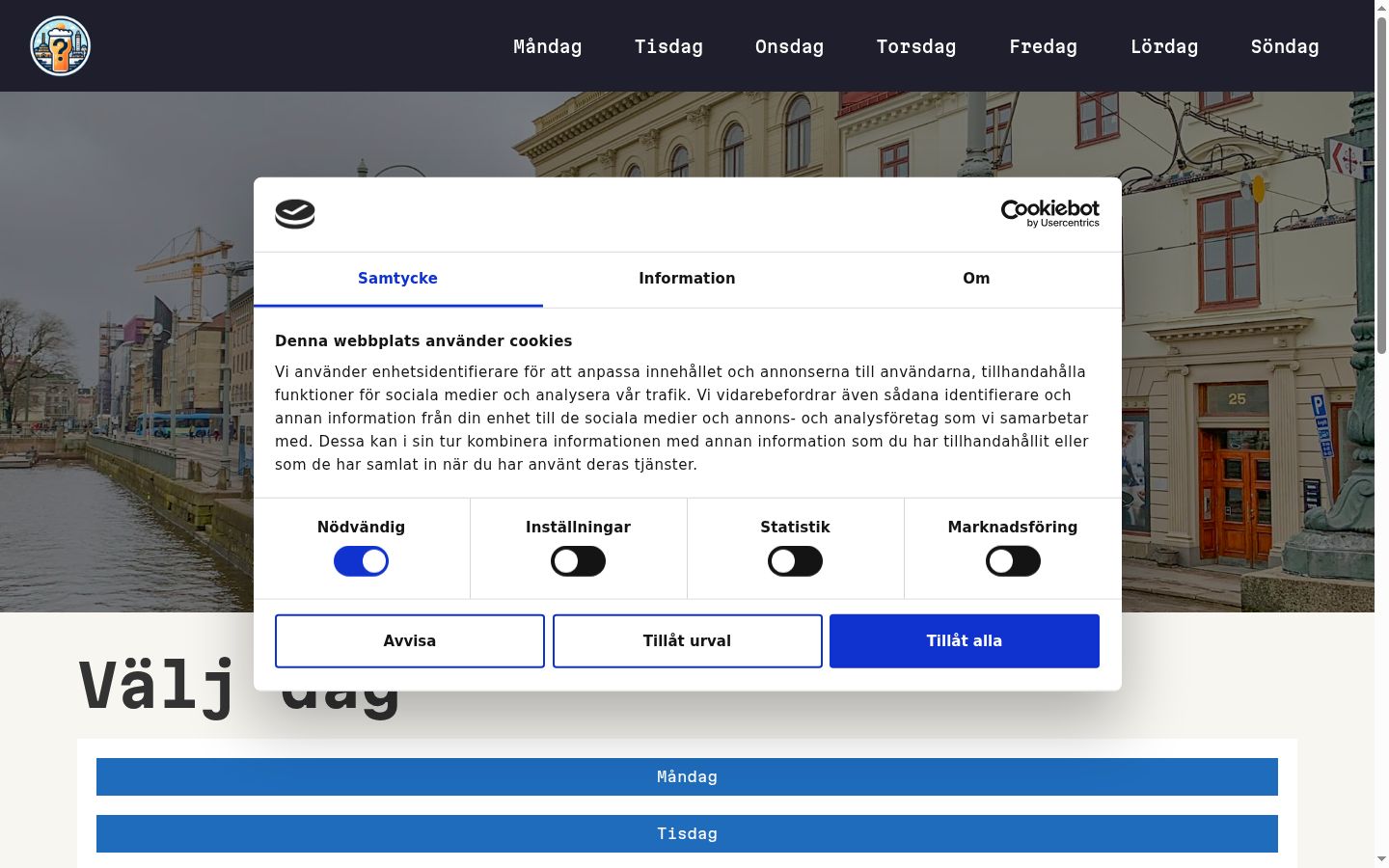The image size is (1389, 868).
Task: Select the blue Tisdag day button
Action: click(x=687, y=834)
